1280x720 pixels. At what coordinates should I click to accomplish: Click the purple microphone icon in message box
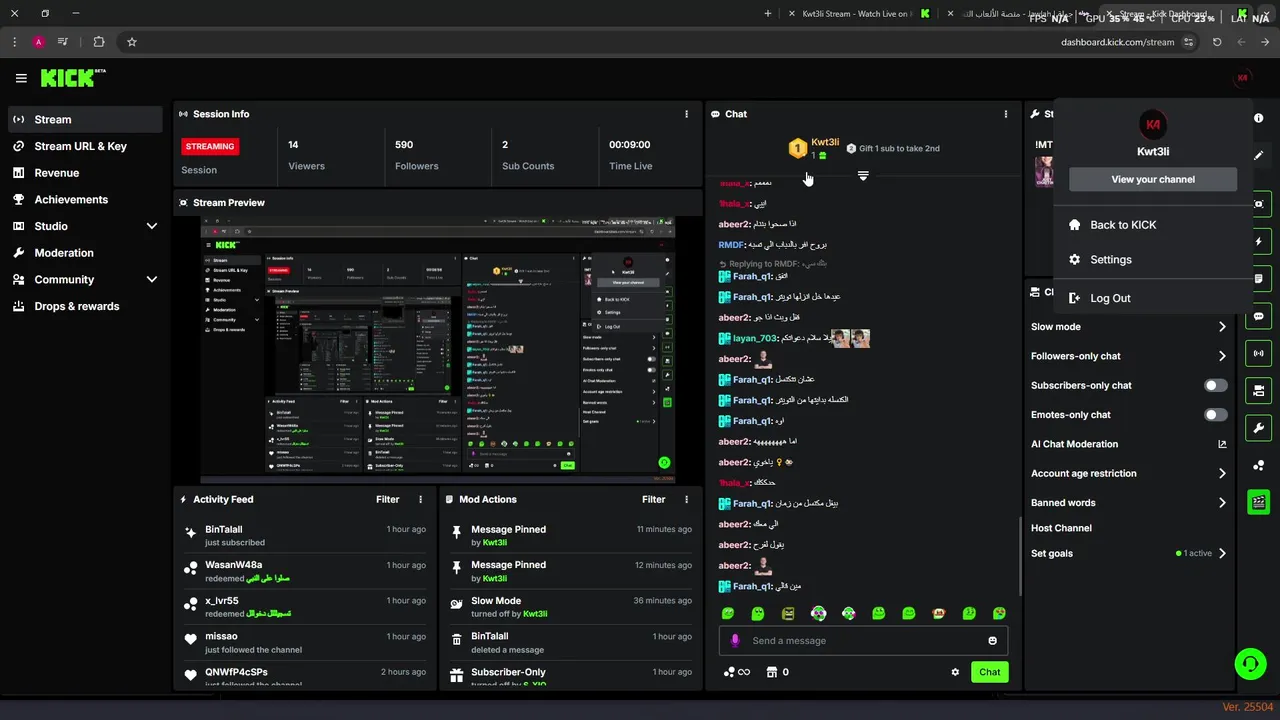pyautogui.click(x=735, y=641)
